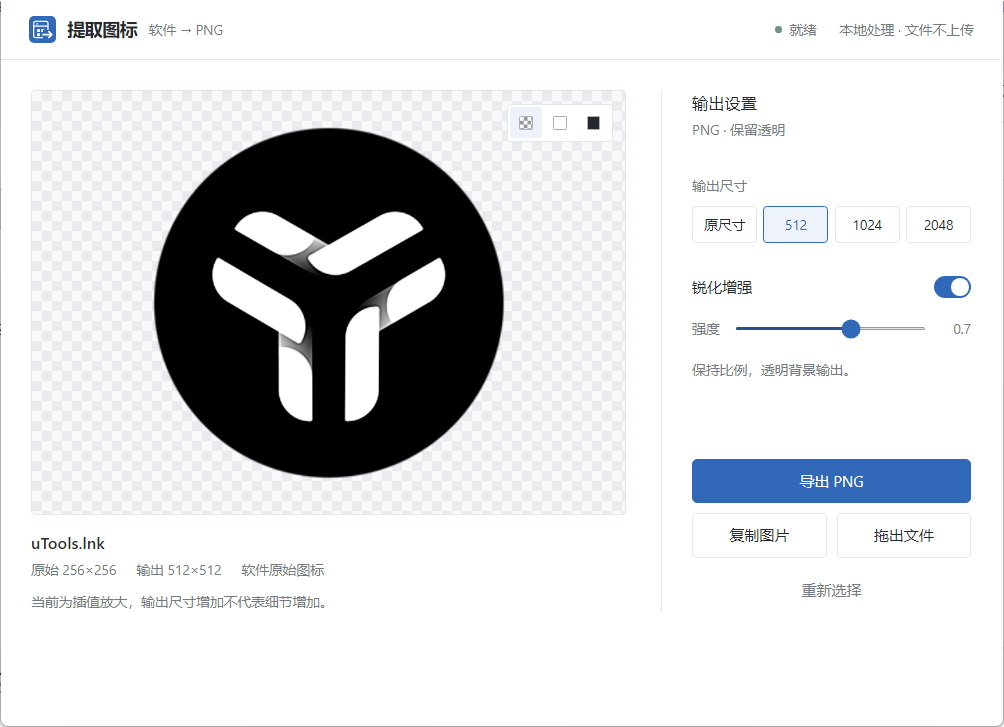Select 2048 output size
1004x727 pixels.
coord(938,225)
